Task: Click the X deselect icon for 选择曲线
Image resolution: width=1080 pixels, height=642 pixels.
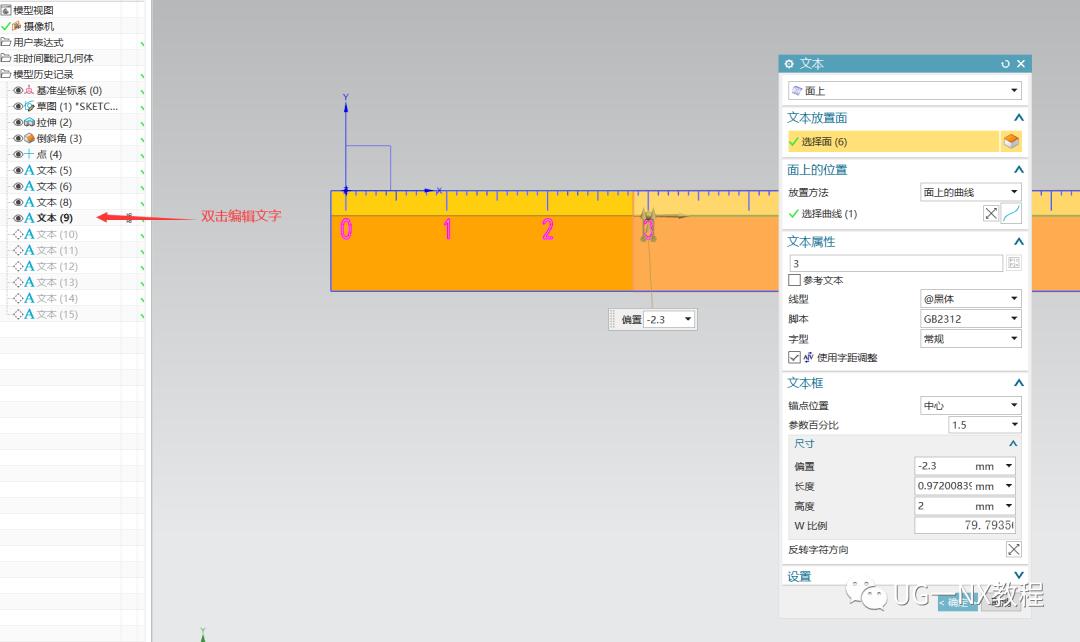Action: coord(990,212)
